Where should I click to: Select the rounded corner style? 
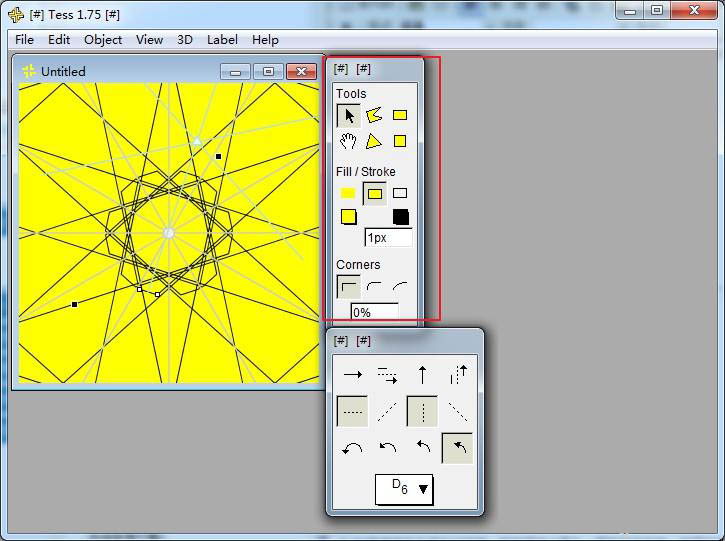coord(374,287)
